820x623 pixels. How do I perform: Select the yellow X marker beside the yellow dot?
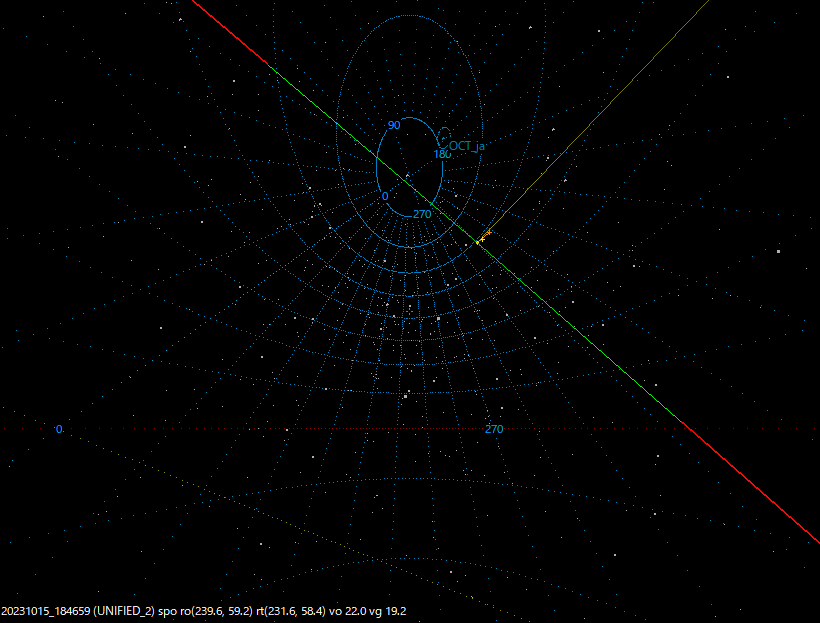pyautogui.click(x=482, y=240)
